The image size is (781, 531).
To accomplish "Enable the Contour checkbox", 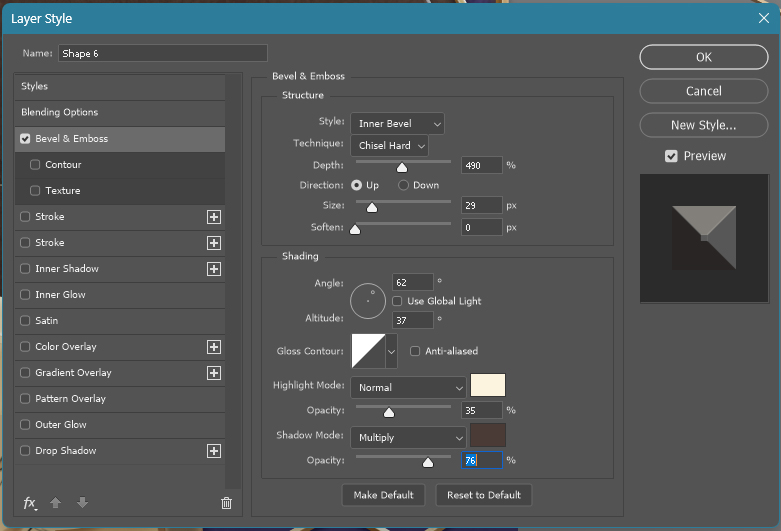I will (x=35, y=164).
